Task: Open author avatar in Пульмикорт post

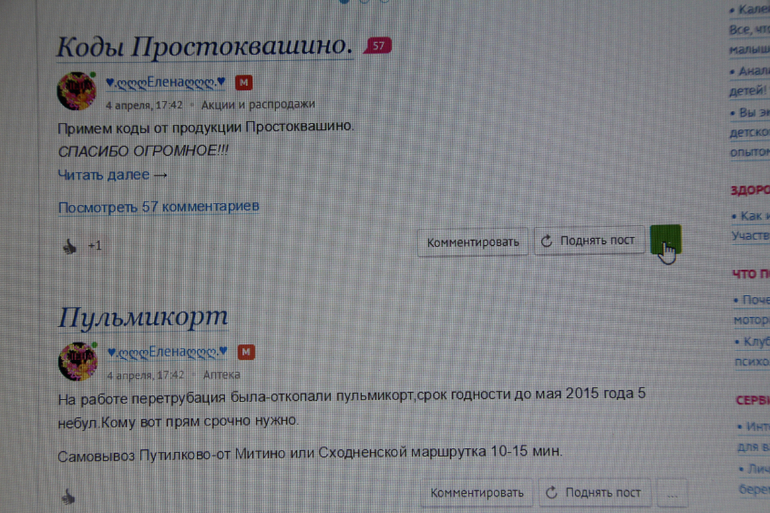Action: [x=78, y=361]
